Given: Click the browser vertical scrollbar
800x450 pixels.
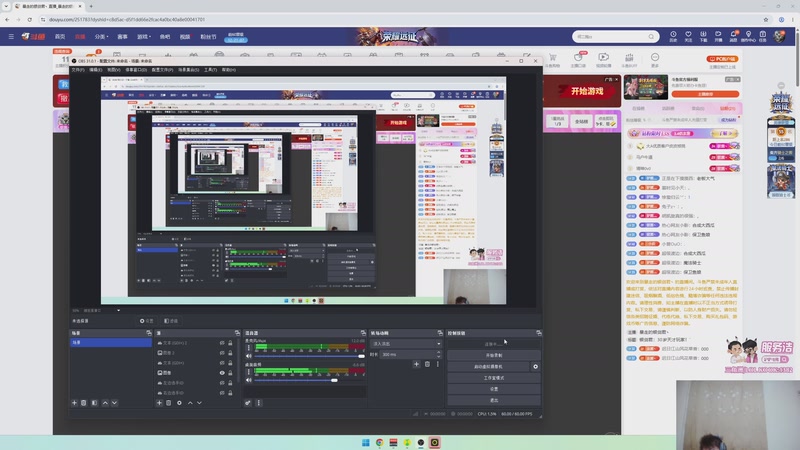Looking at the screenshot, I should point(797,59).
